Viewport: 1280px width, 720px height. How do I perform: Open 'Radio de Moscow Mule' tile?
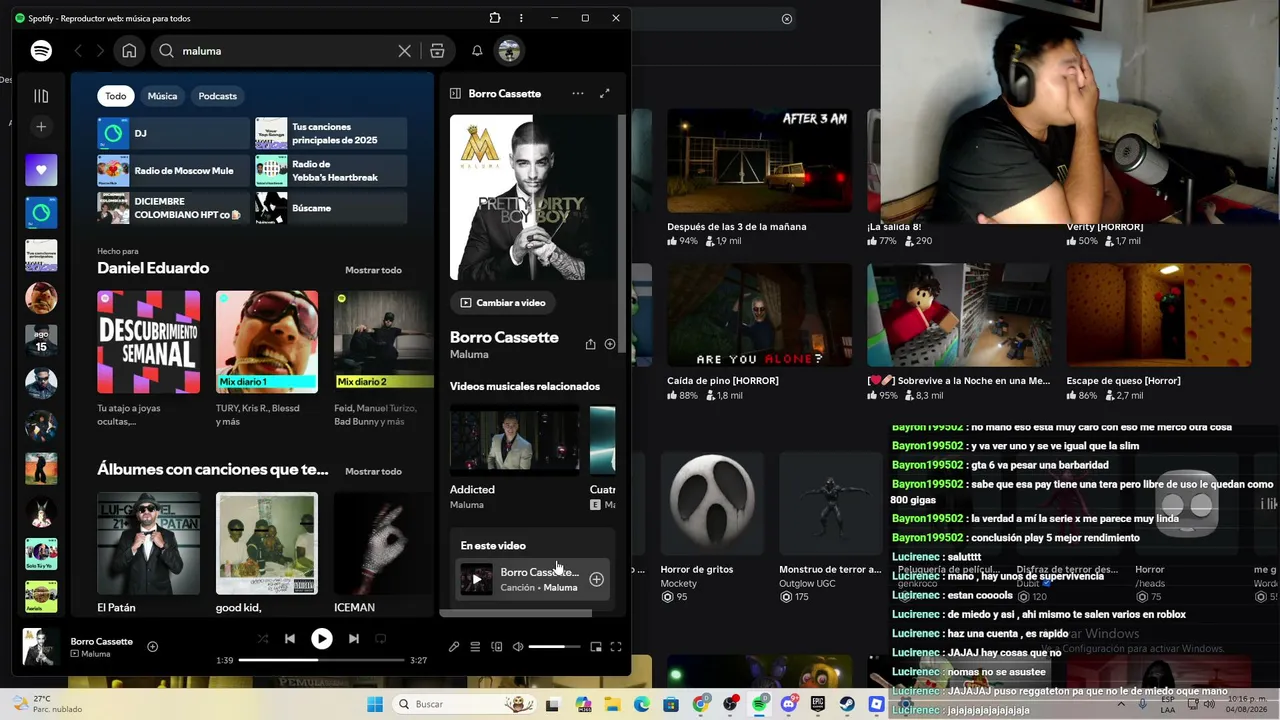pyautogui.click(x=173, y=171)
